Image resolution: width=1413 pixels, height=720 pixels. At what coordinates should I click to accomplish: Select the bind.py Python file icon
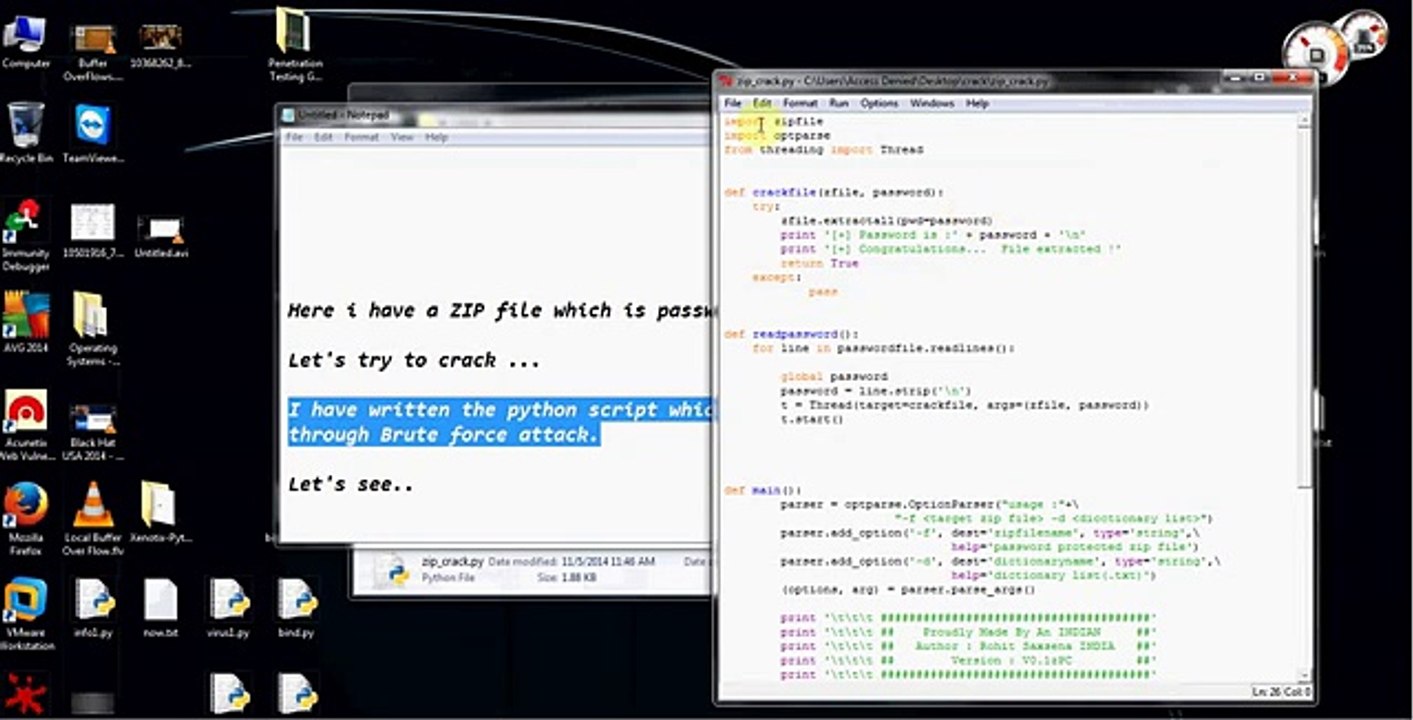pyautogui.click(x=296, y=607)
